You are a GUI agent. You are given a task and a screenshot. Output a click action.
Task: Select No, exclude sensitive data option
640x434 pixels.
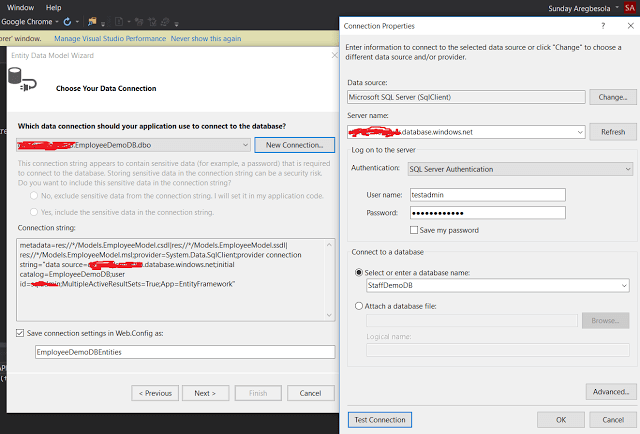pos(34,196)
